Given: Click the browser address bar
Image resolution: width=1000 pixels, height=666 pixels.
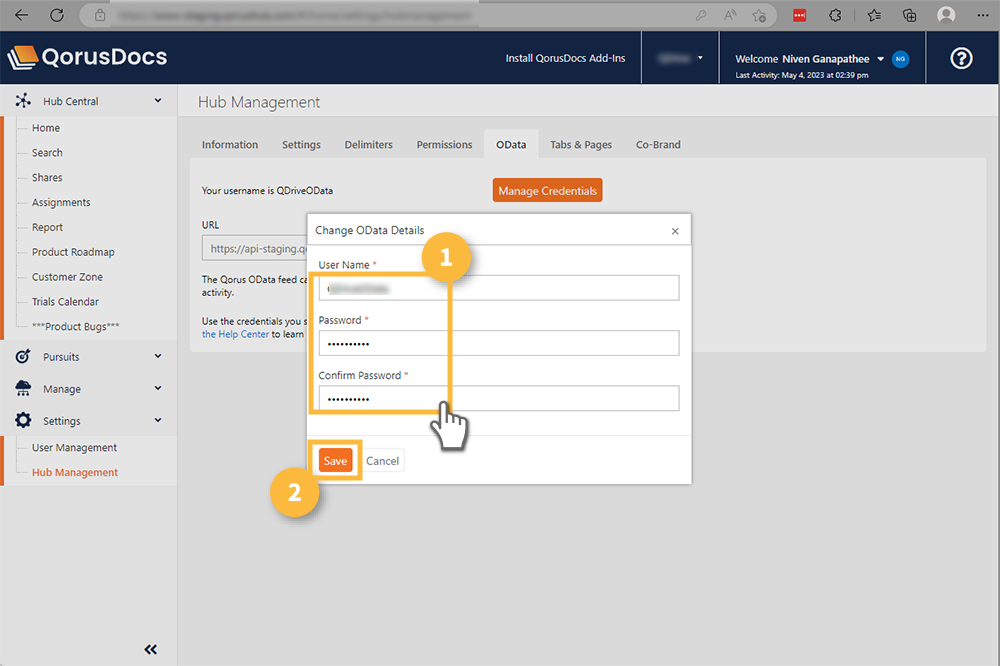Looking at the screenshot, I should click(427, 15).
